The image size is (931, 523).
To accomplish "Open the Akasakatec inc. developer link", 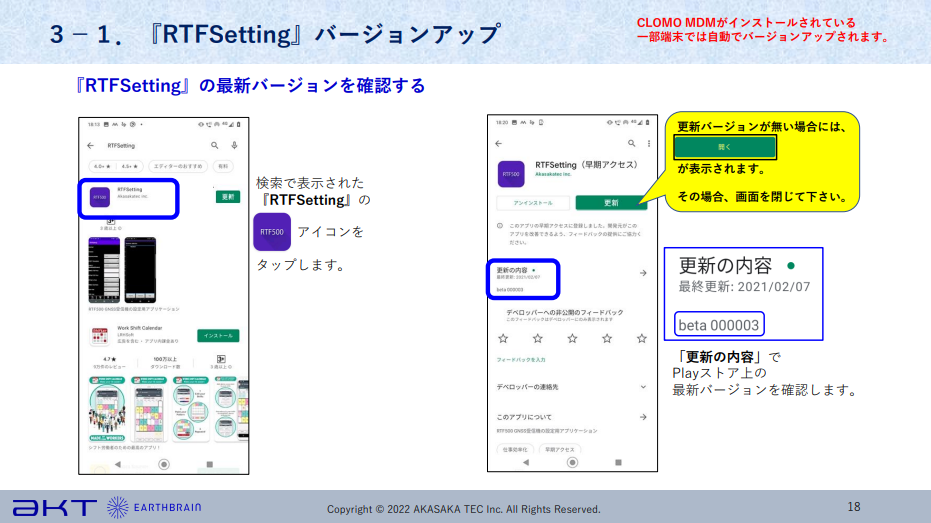I will [553, 175].
